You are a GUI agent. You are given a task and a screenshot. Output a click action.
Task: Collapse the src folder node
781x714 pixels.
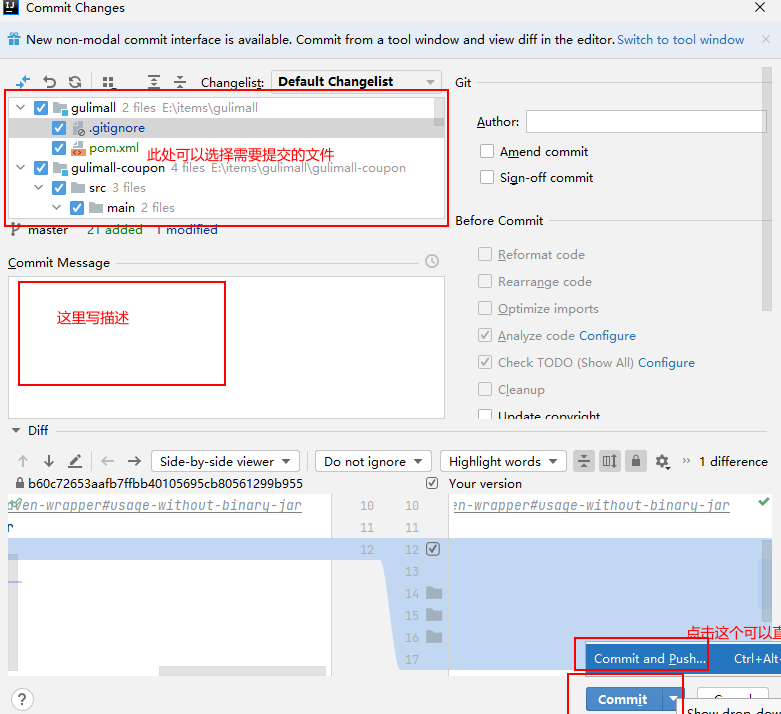click(38, 187)
